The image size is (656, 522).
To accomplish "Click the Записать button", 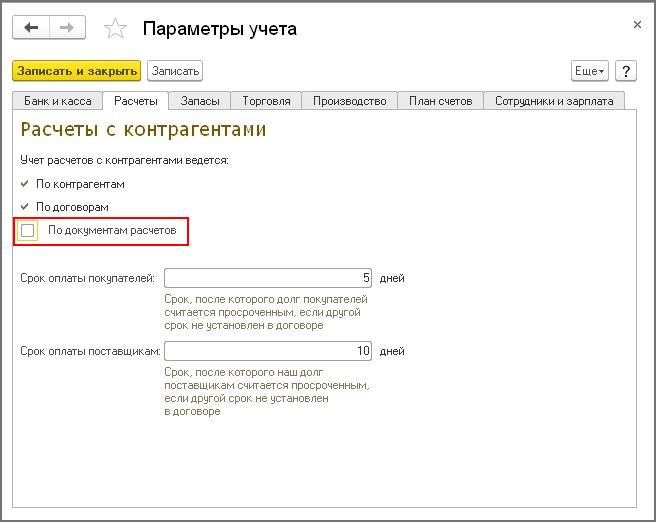I will [175, 70].
